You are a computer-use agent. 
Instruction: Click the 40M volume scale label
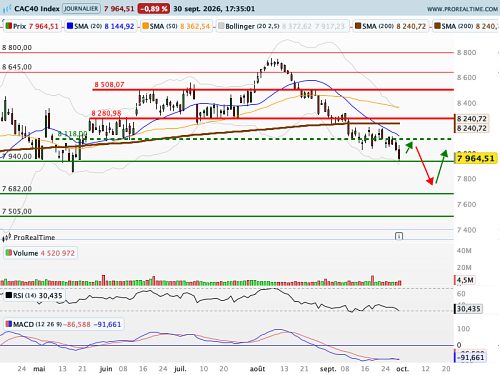(464, 251)
